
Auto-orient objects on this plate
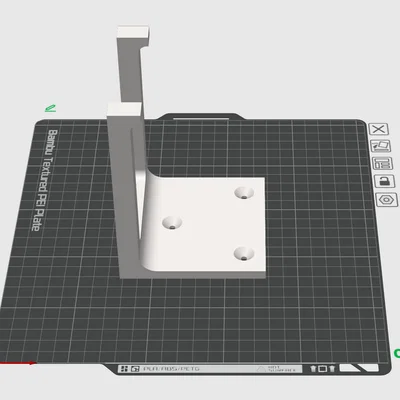pyautogui.click(x=381, y=146)
